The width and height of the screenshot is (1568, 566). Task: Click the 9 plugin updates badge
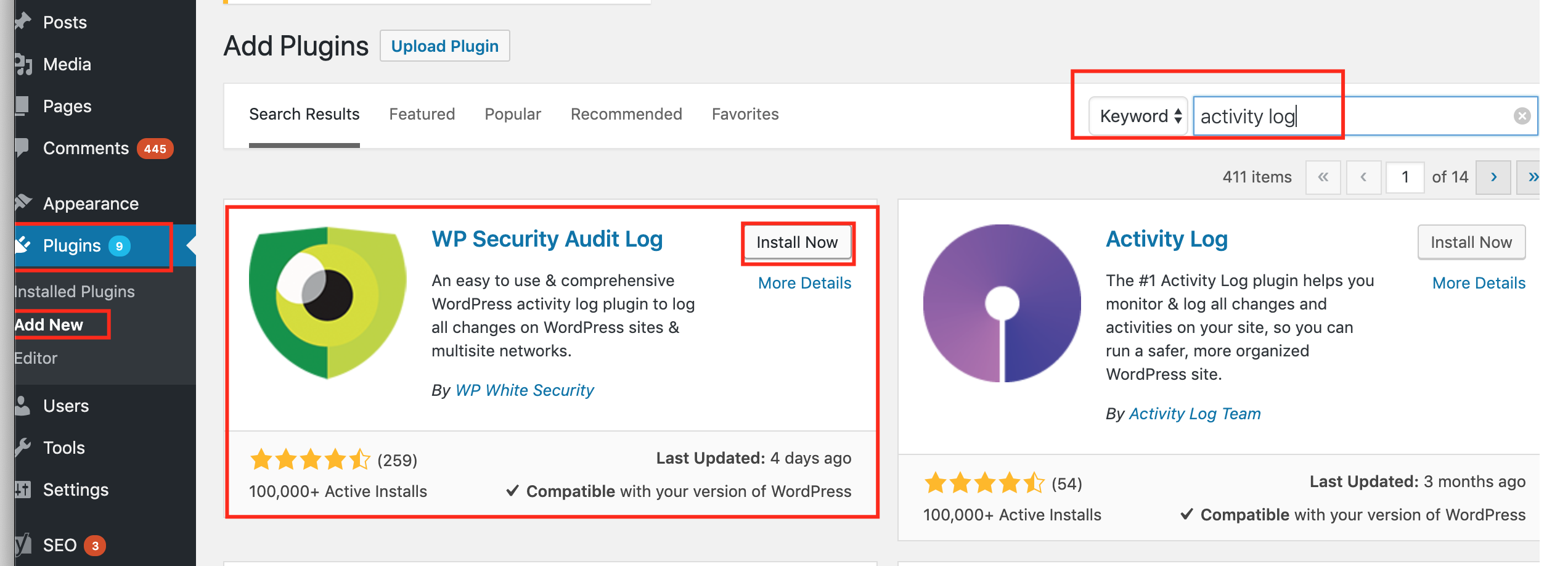(119, 246)
